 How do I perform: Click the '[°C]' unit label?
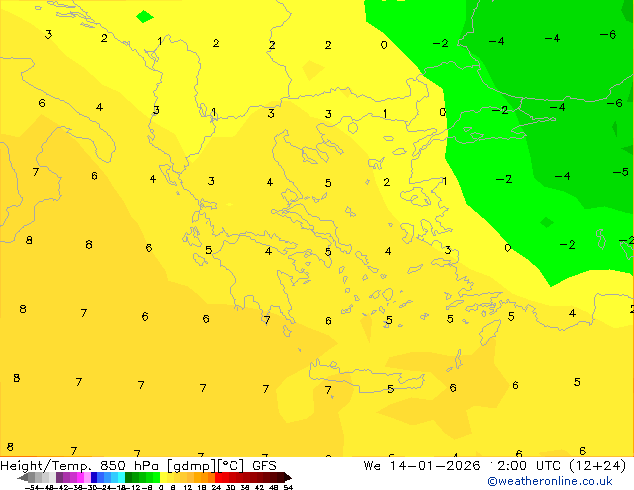point(231,466)
